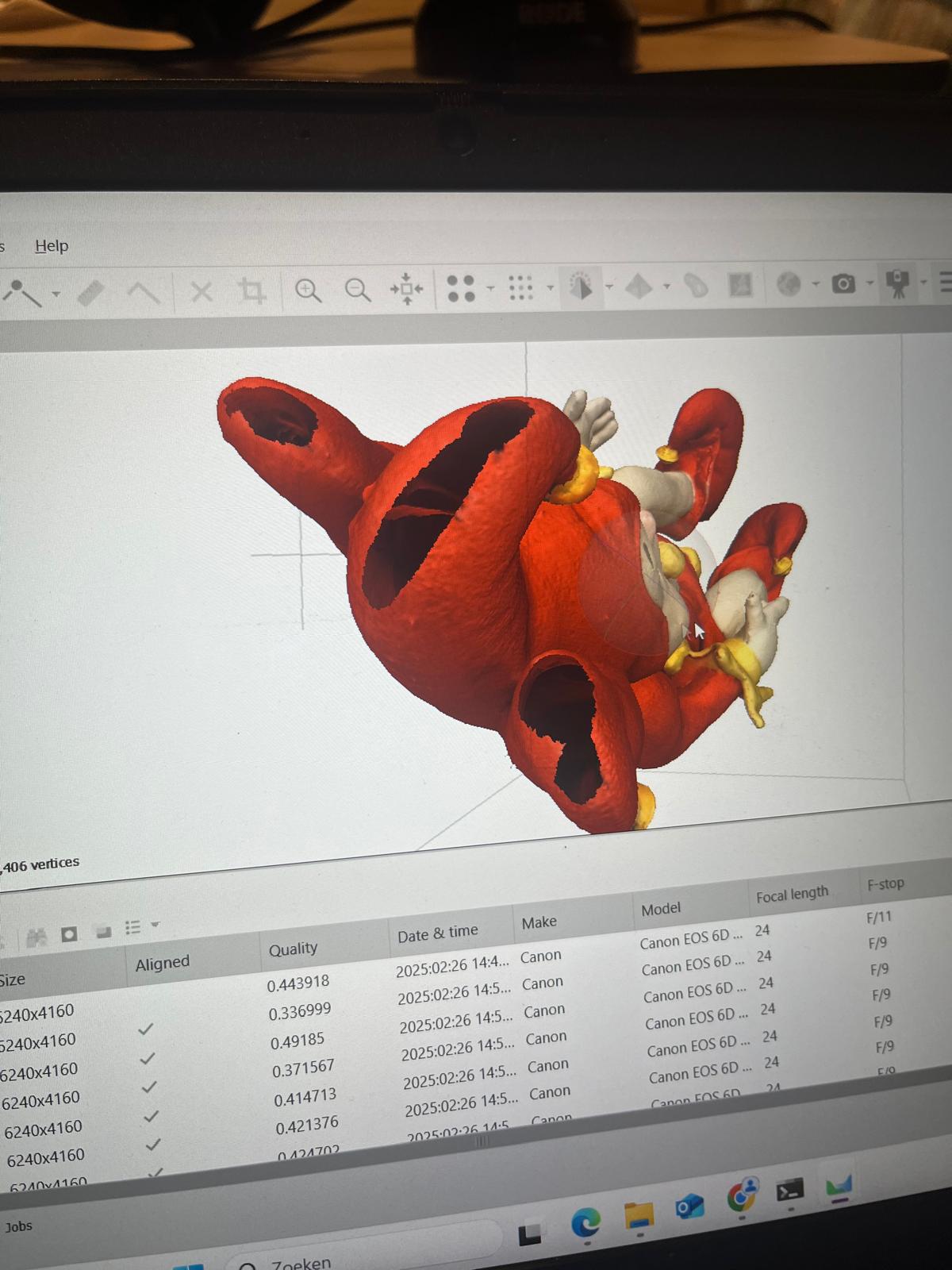This screenshot has width=952, height=1270.
Task: Zoom in with the magnifier plus icon
Action: (308, 290)
